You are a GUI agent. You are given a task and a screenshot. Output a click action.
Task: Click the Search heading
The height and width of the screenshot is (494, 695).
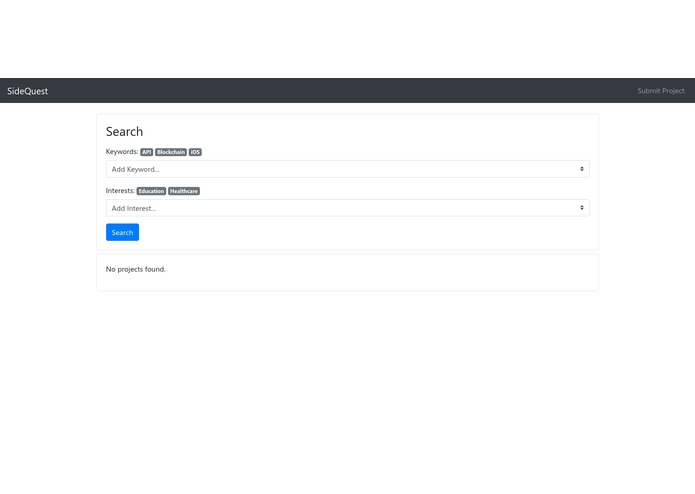pyautogui.click(x=125, y=132)
